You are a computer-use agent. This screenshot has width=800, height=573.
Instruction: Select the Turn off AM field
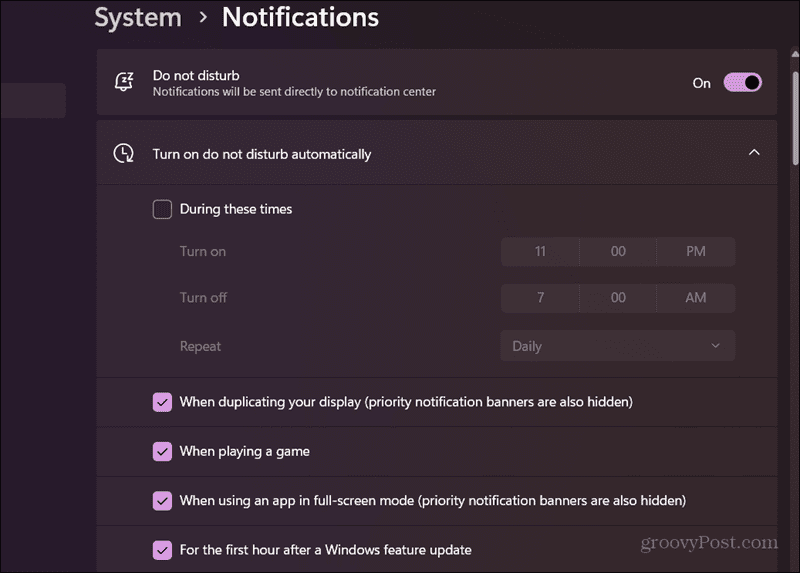696,298
